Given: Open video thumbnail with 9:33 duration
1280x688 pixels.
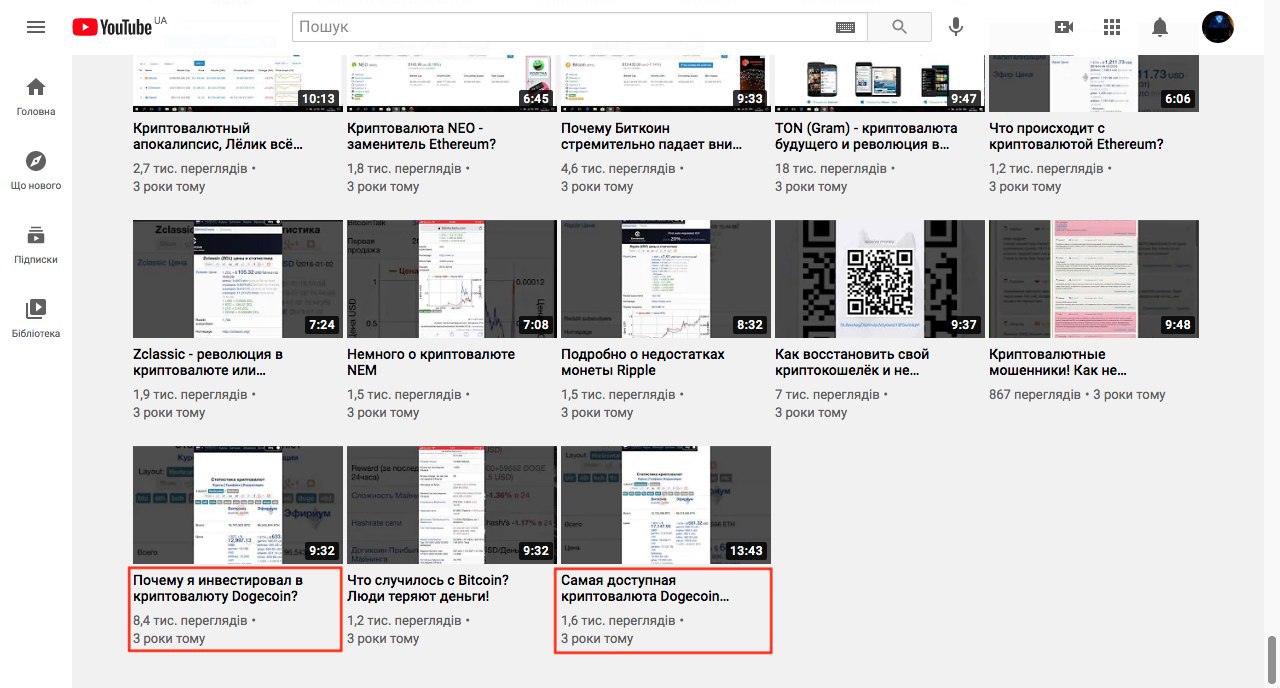Looking at the screenshot, I should (x=666, y=82).
